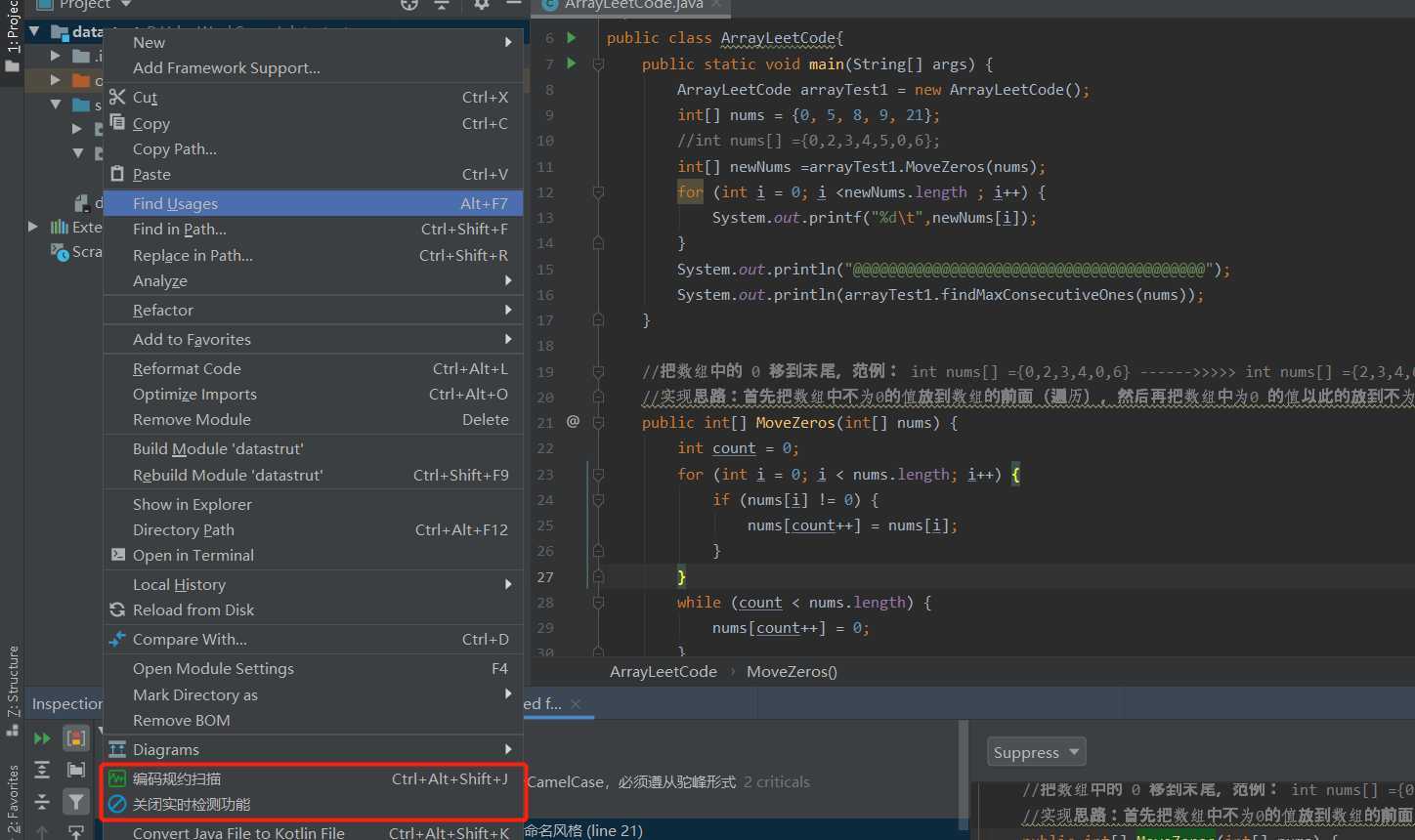Open the Z: Structure side tool window tab
This screenshot has height=840, width=1415.
pos(12,691)
